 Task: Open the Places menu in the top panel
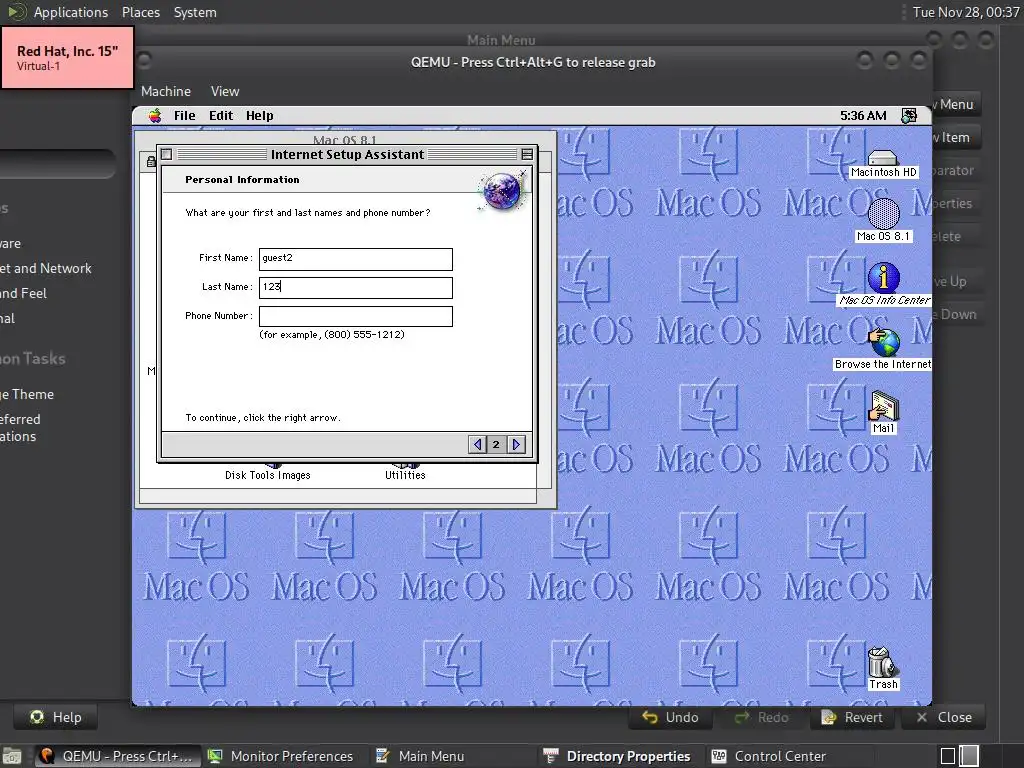(x=140, y=12)
